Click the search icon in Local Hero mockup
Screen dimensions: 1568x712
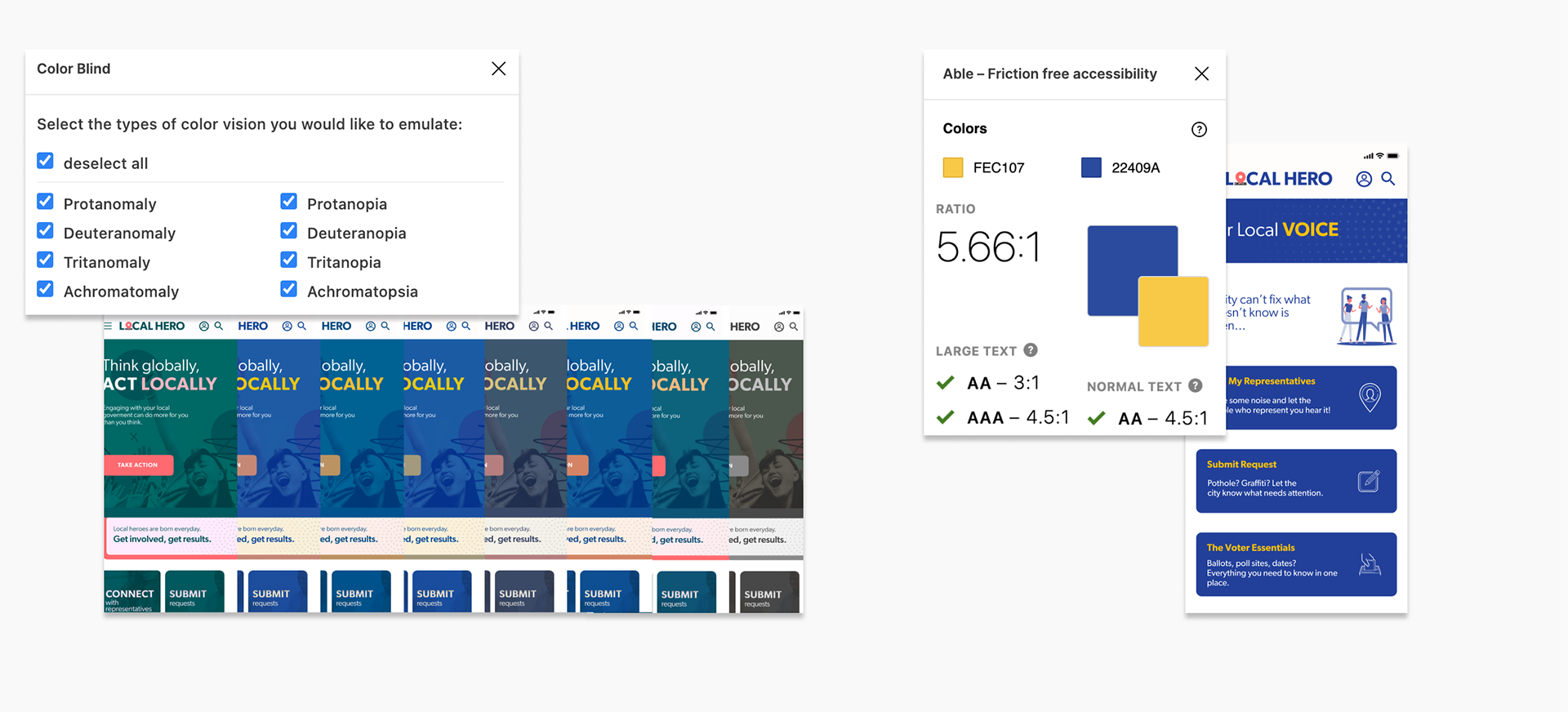point(1388,179)
